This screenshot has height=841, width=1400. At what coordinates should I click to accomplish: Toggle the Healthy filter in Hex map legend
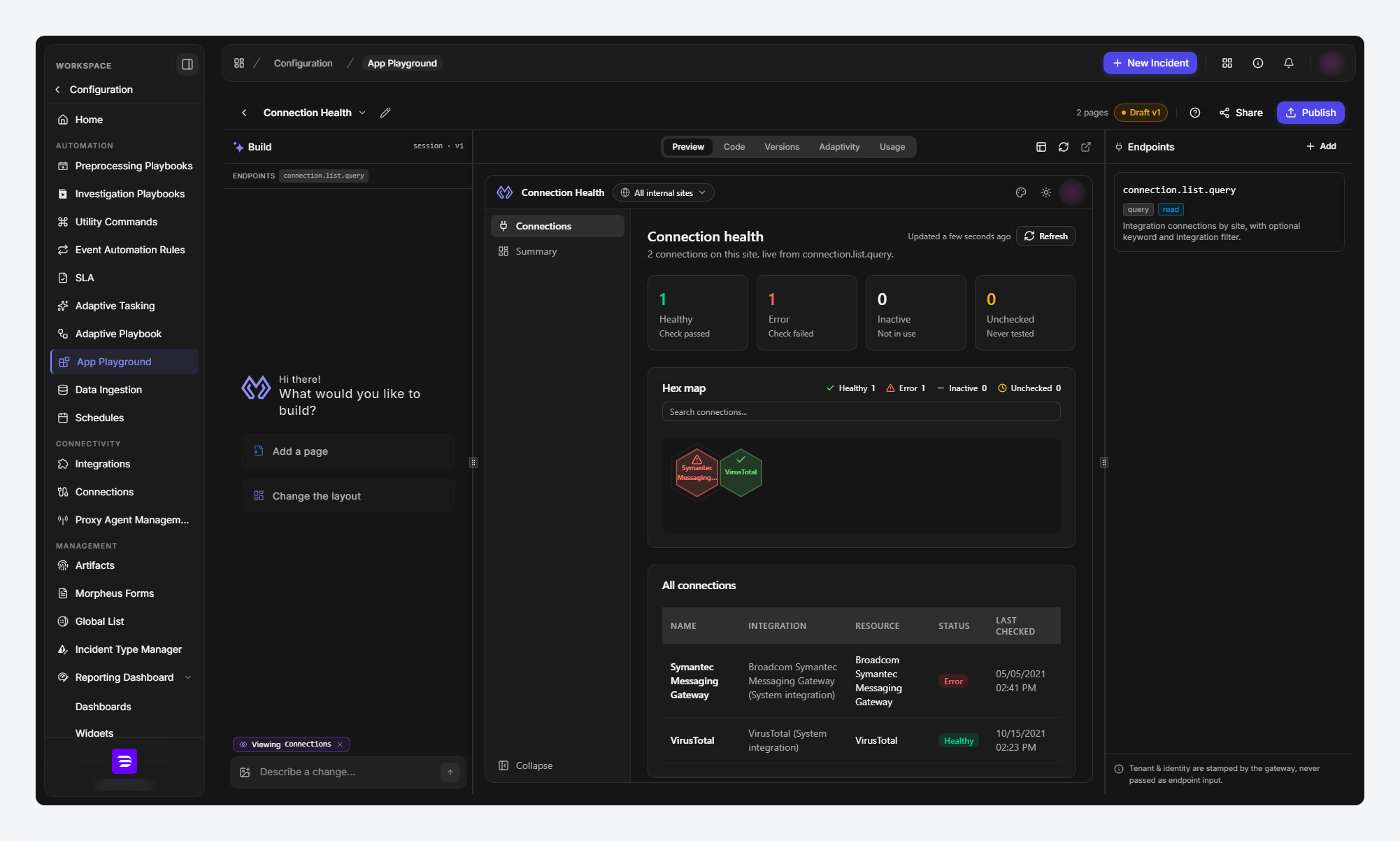tap(851, 388)
